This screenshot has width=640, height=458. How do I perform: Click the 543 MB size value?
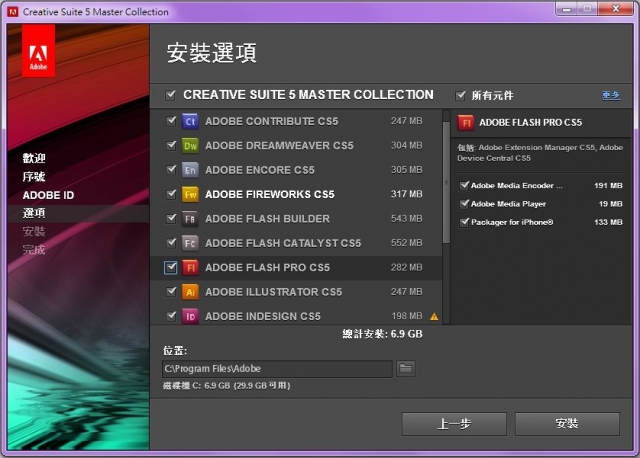click(x=407, y=218)
